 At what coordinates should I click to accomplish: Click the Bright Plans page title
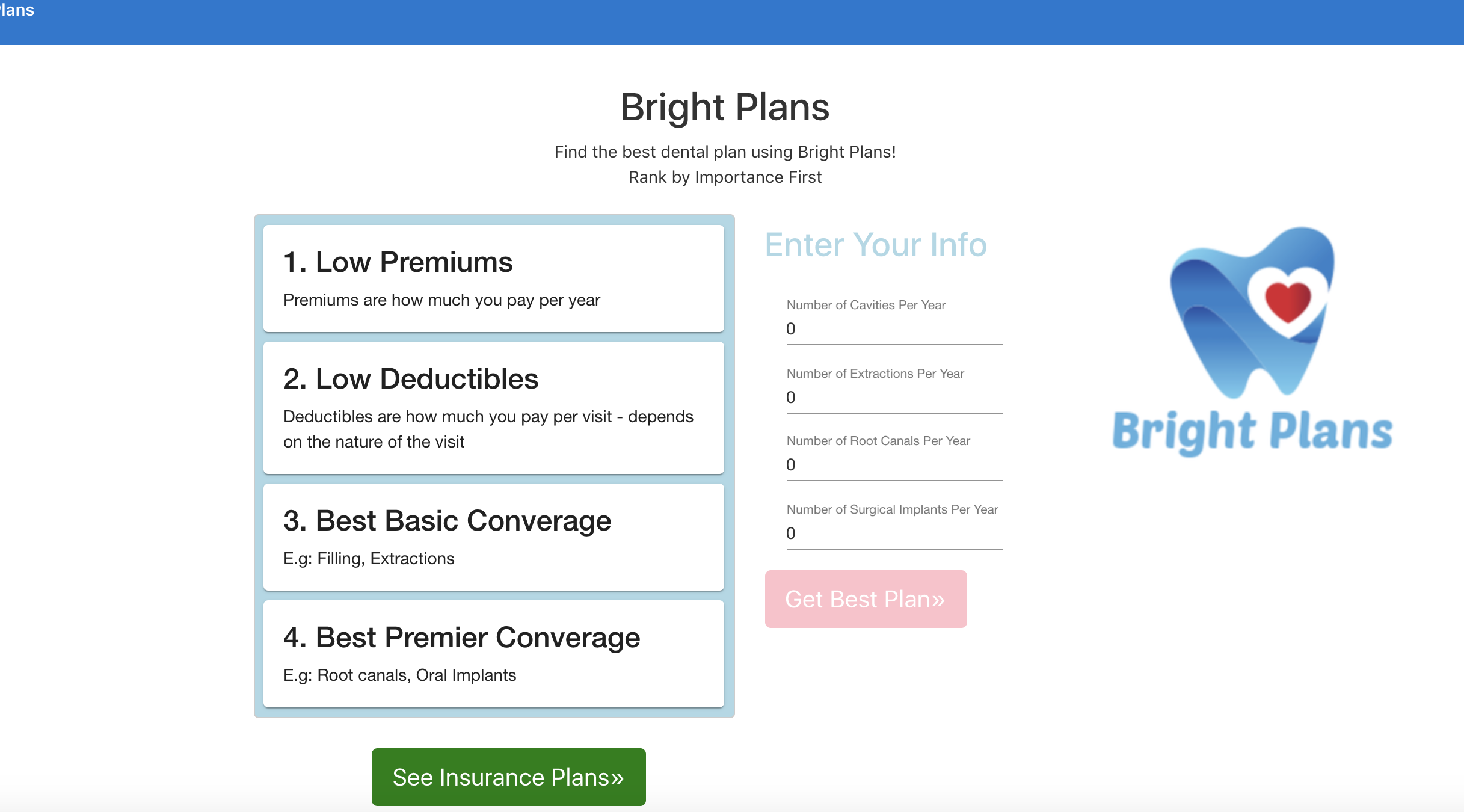pyautogui.click(x=725, y=108)
